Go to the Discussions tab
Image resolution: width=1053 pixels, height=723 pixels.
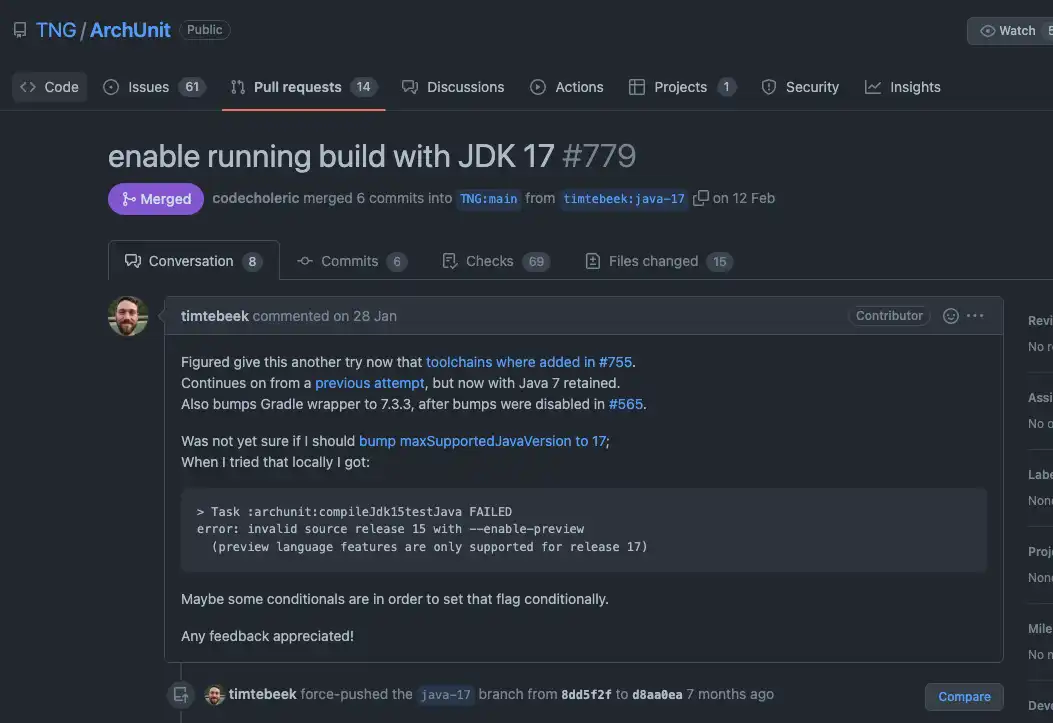pos(453,87)
